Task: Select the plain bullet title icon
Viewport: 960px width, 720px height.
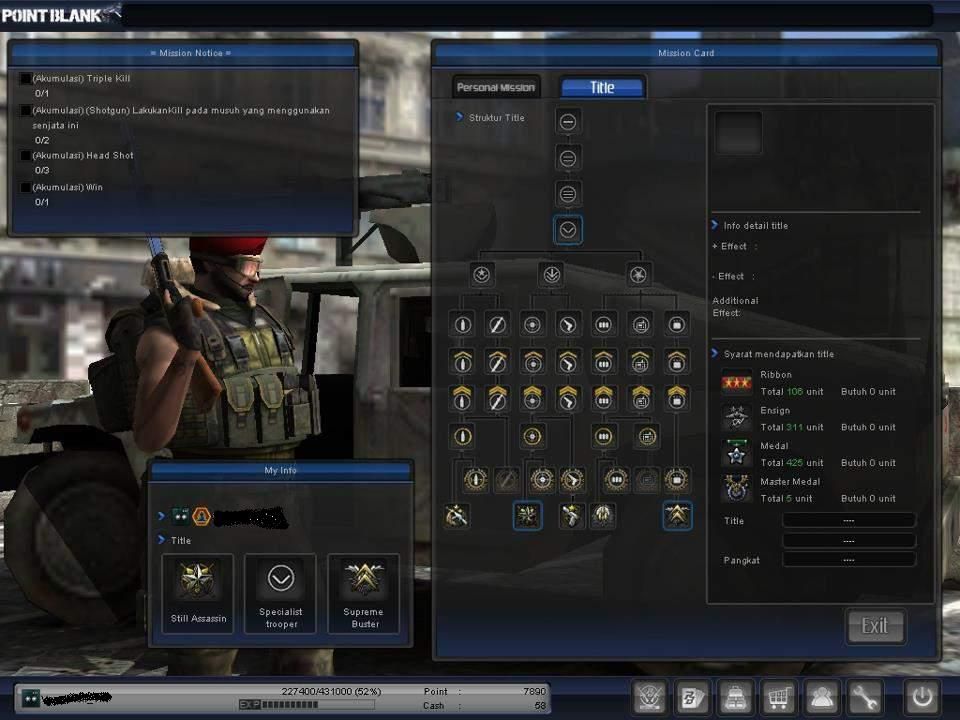Action: pos(462,324)
